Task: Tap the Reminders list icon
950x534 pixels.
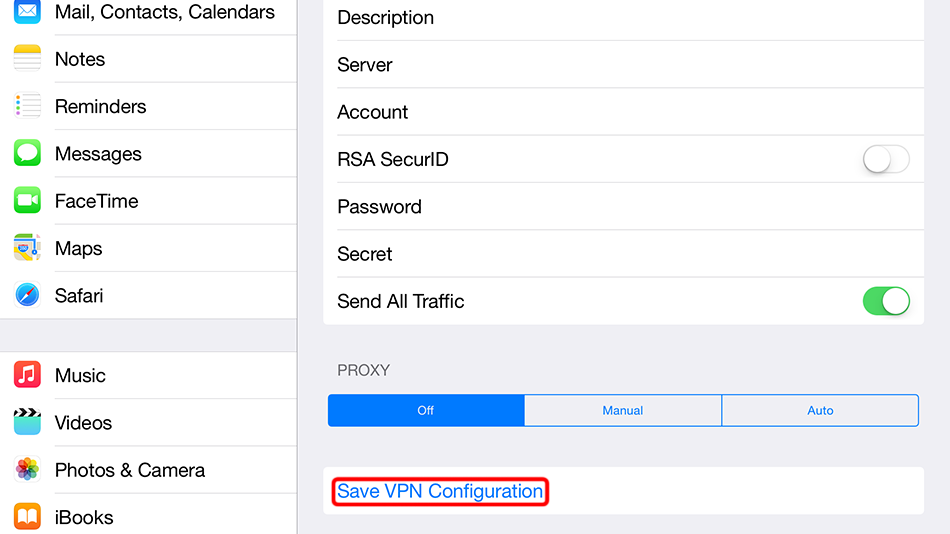Action: (27, 106)
